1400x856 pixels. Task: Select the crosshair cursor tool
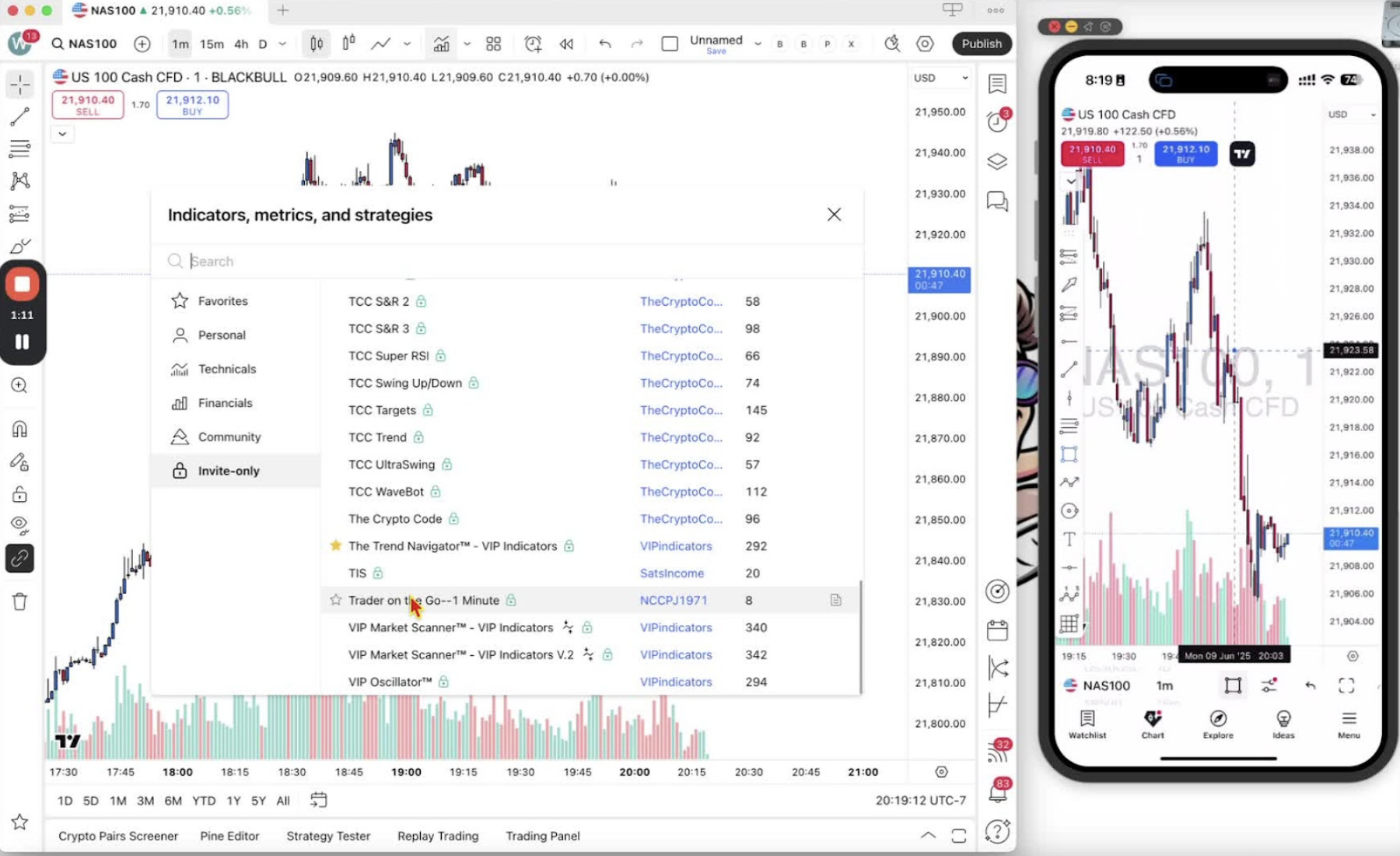(x=20, y=84)
